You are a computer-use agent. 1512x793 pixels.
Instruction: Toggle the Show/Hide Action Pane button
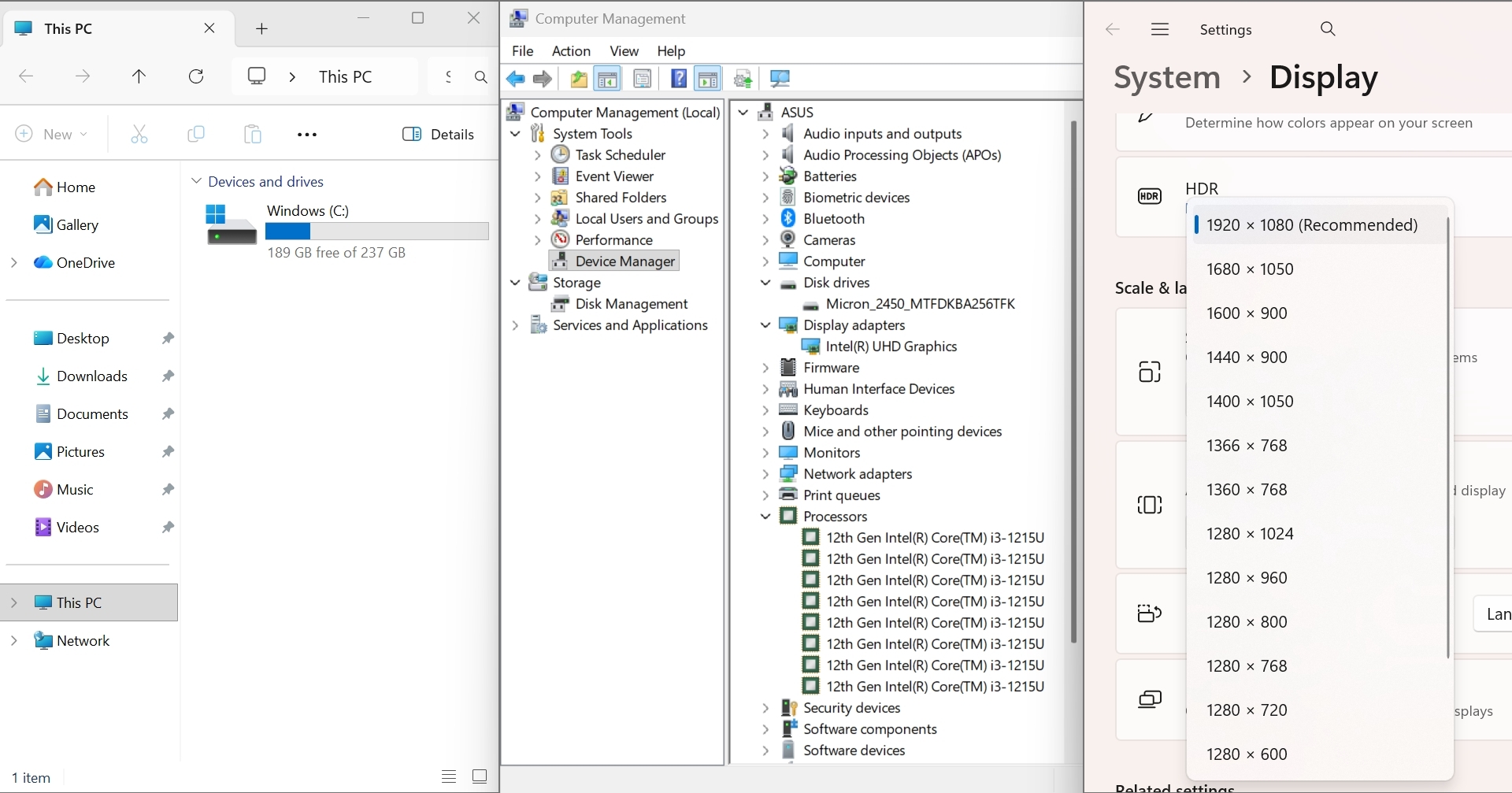click(x=708, y=79)
